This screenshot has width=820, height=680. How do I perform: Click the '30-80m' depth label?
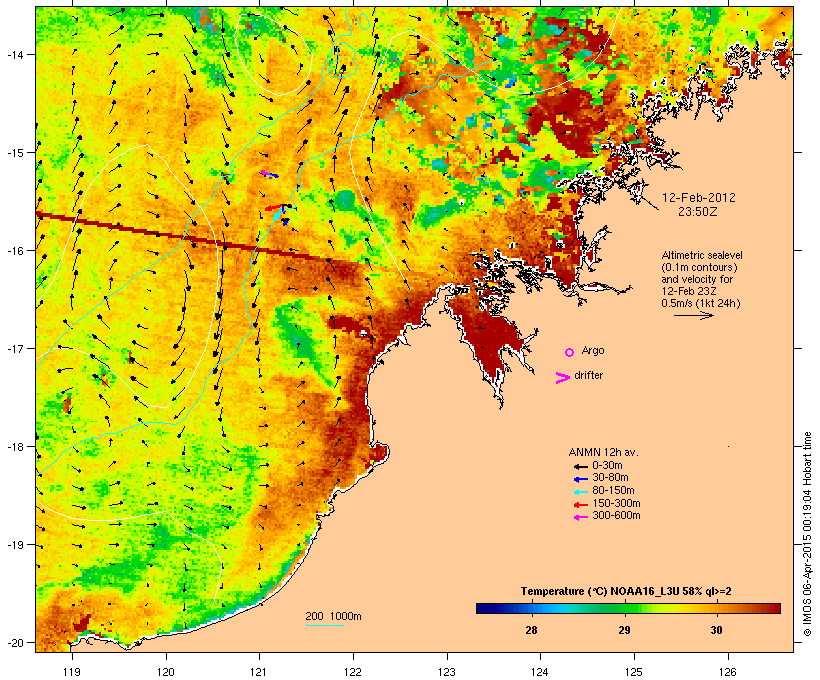tap(610, 478)
